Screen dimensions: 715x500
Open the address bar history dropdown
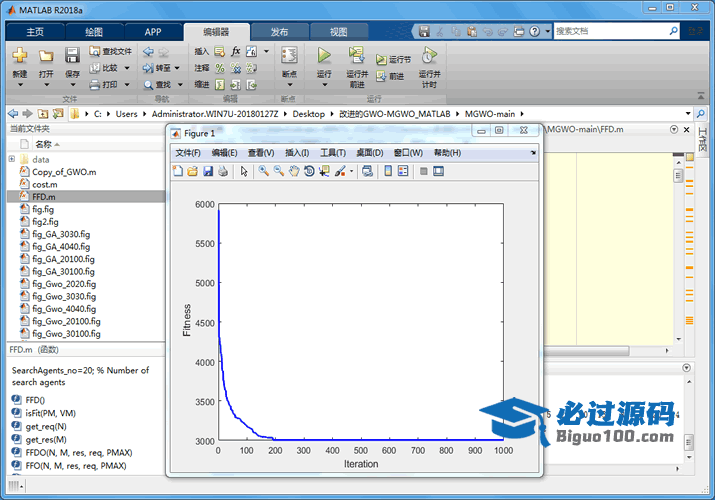688,113
